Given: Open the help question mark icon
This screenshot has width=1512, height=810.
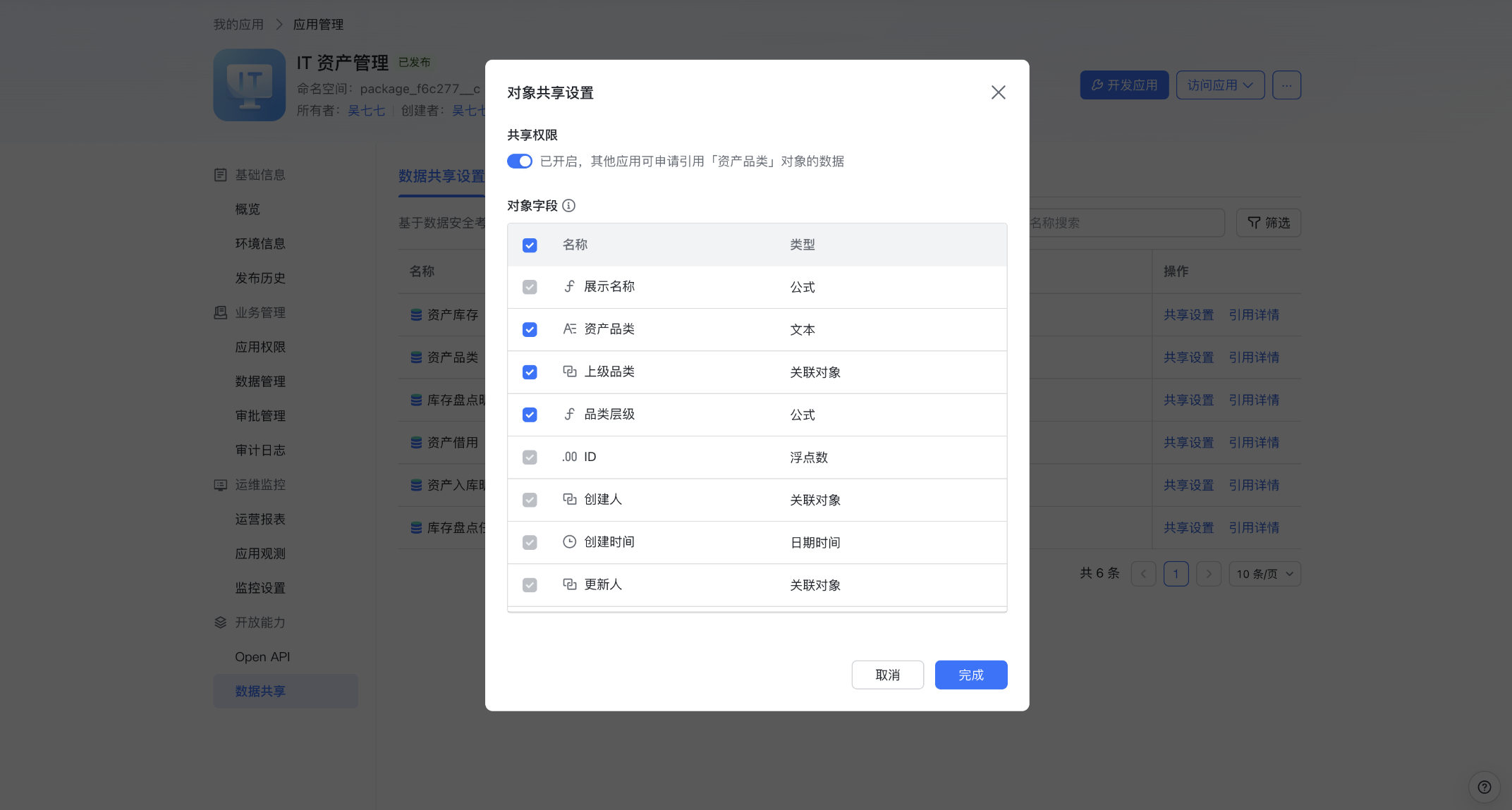Looking at the screenshot, I should tap(1484, 787).
